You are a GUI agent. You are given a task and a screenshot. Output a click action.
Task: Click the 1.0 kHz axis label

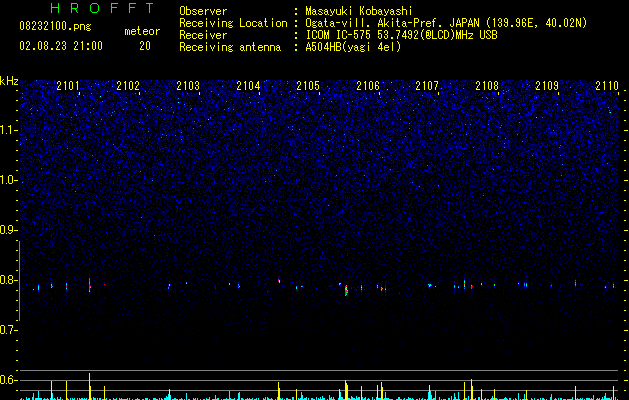tap(9, 180)
